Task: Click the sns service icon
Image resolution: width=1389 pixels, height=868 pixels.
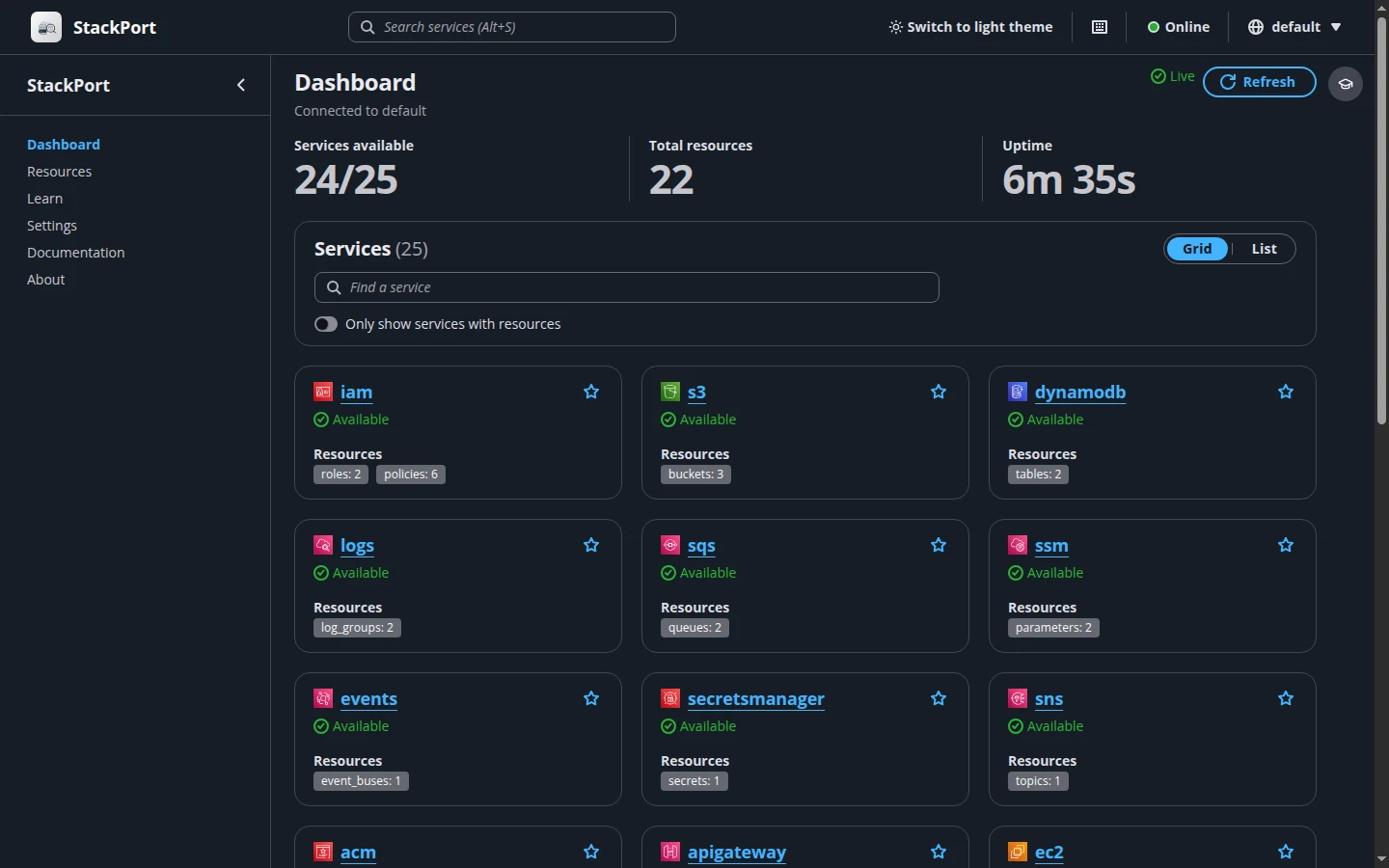Action: tap(1018, 698)
